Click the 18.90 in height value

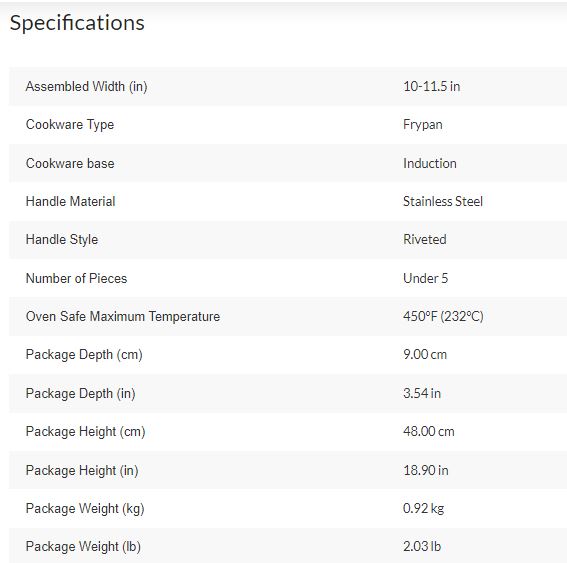[x=426, y=470]
